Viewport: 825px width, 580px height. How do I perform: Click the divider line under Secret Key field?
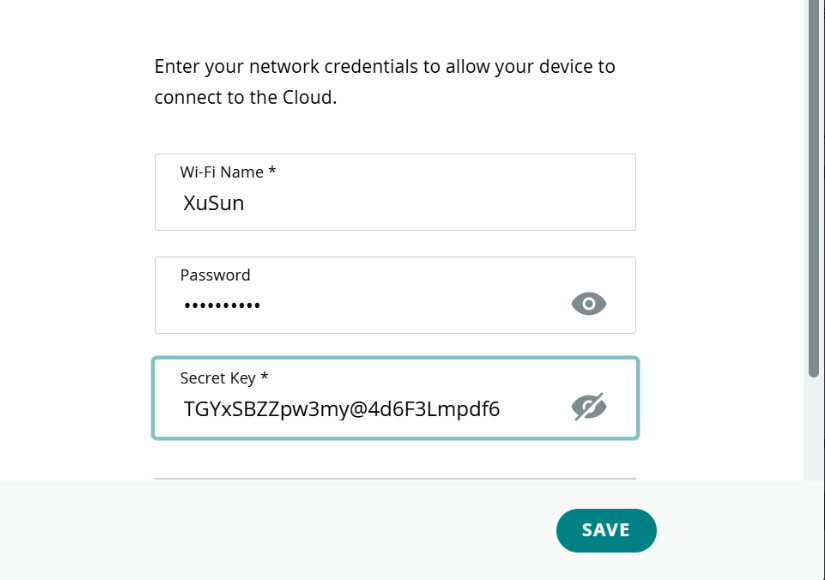coord(395,478)
